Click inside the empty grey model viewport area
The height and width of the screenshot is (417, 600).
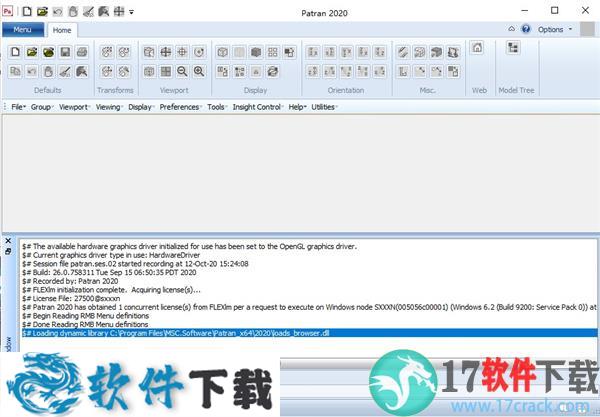click(x=300, y=173)
